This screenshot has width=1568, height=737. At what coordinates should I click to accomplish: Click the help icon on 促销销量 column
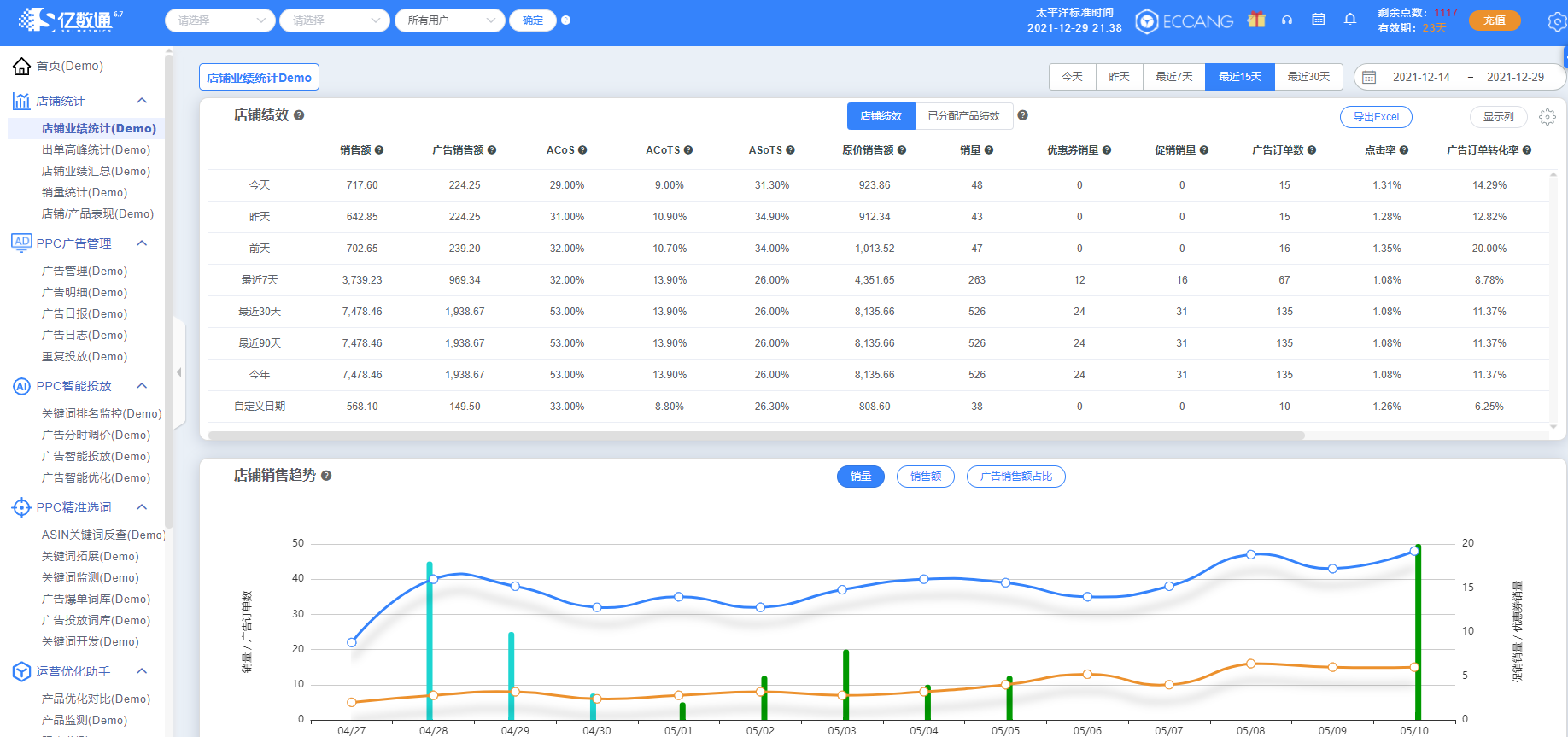(1204, 150)
